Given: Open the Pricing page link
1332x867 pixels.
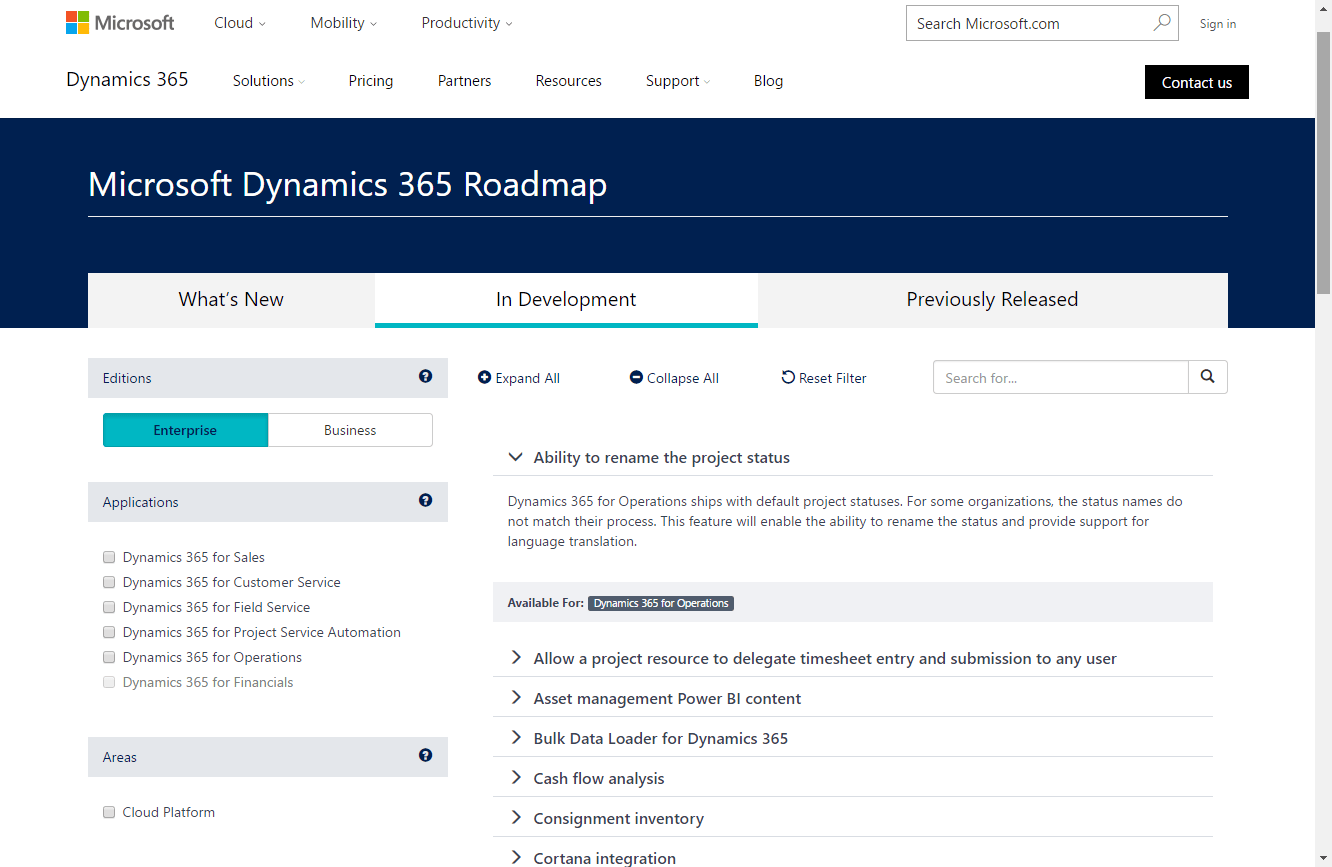Looking at the screenshot, I should (x=370, y=81).
